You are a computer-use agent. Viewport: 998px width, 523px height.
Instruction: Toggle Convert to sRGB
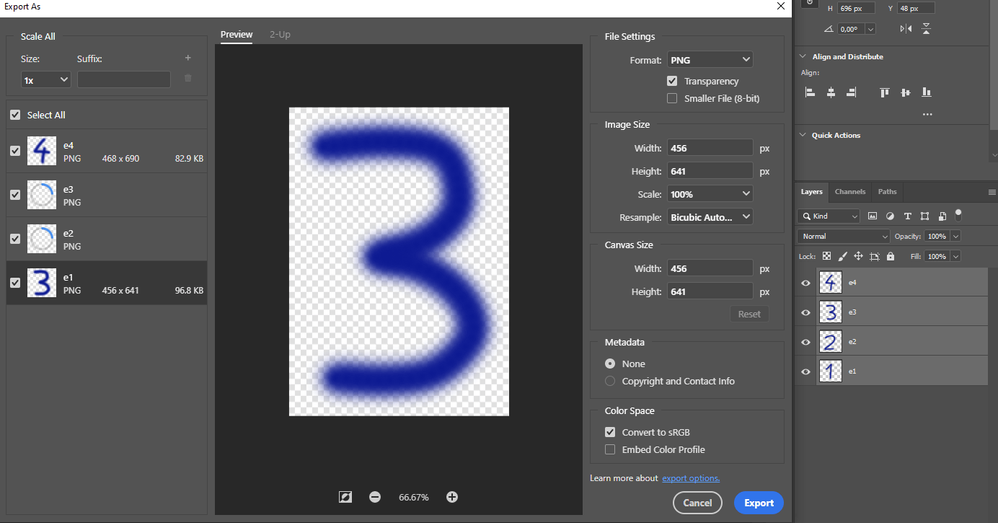[x=610, y=432]
